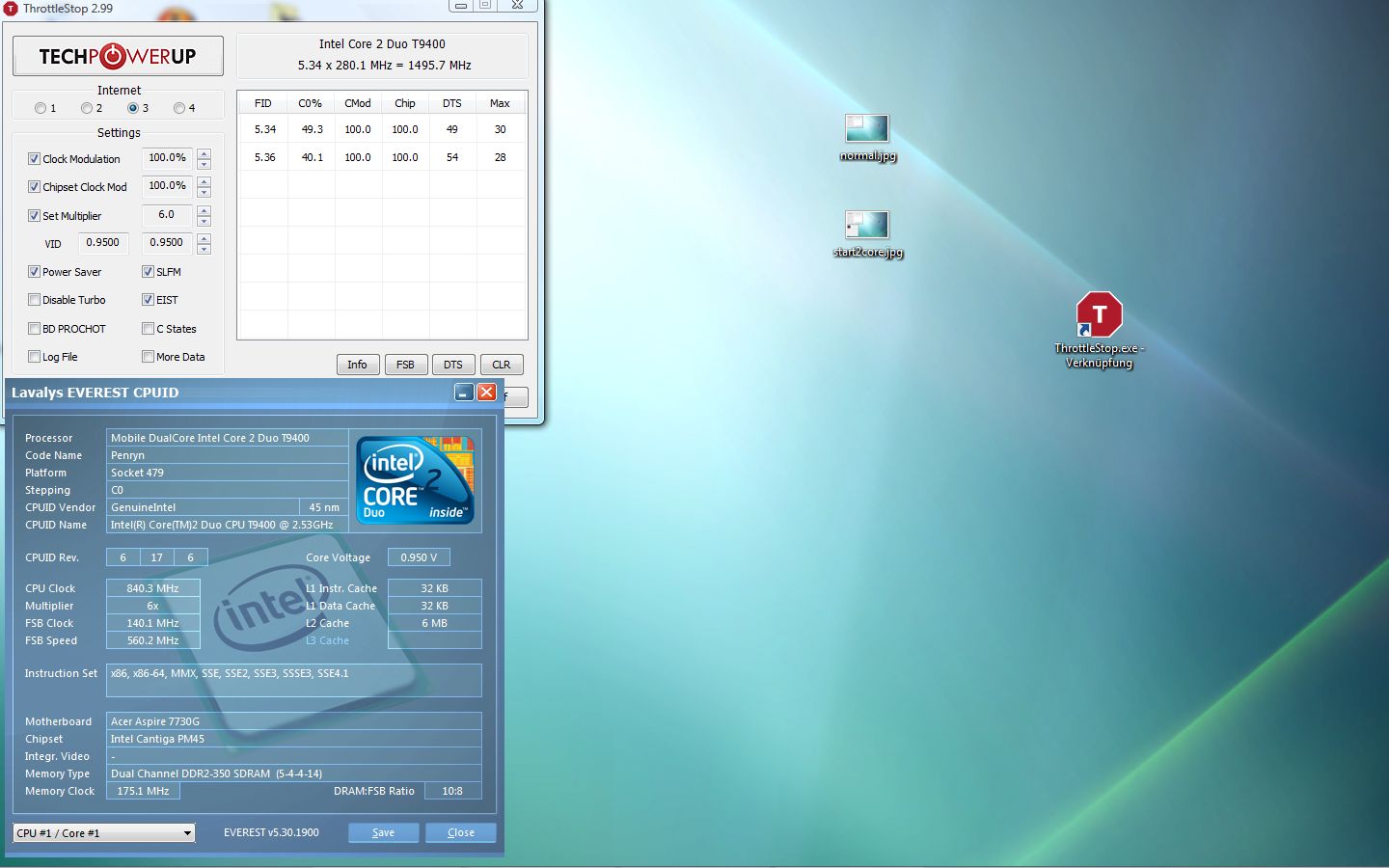Screen dimensions: 1389x868
Task: Select the normal.jpg desktop file
Action: 867,138
